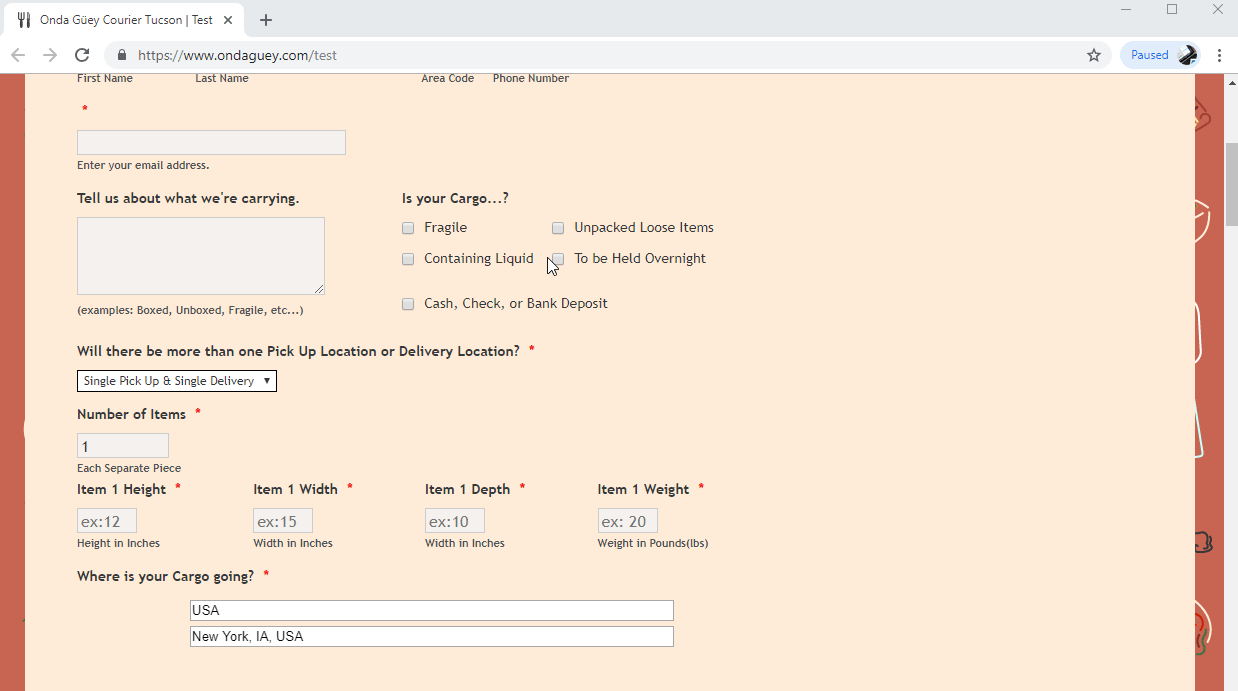Click the page vertical scrollbar thumb
Screen dimensions: 1238x691
[1231, 185]
